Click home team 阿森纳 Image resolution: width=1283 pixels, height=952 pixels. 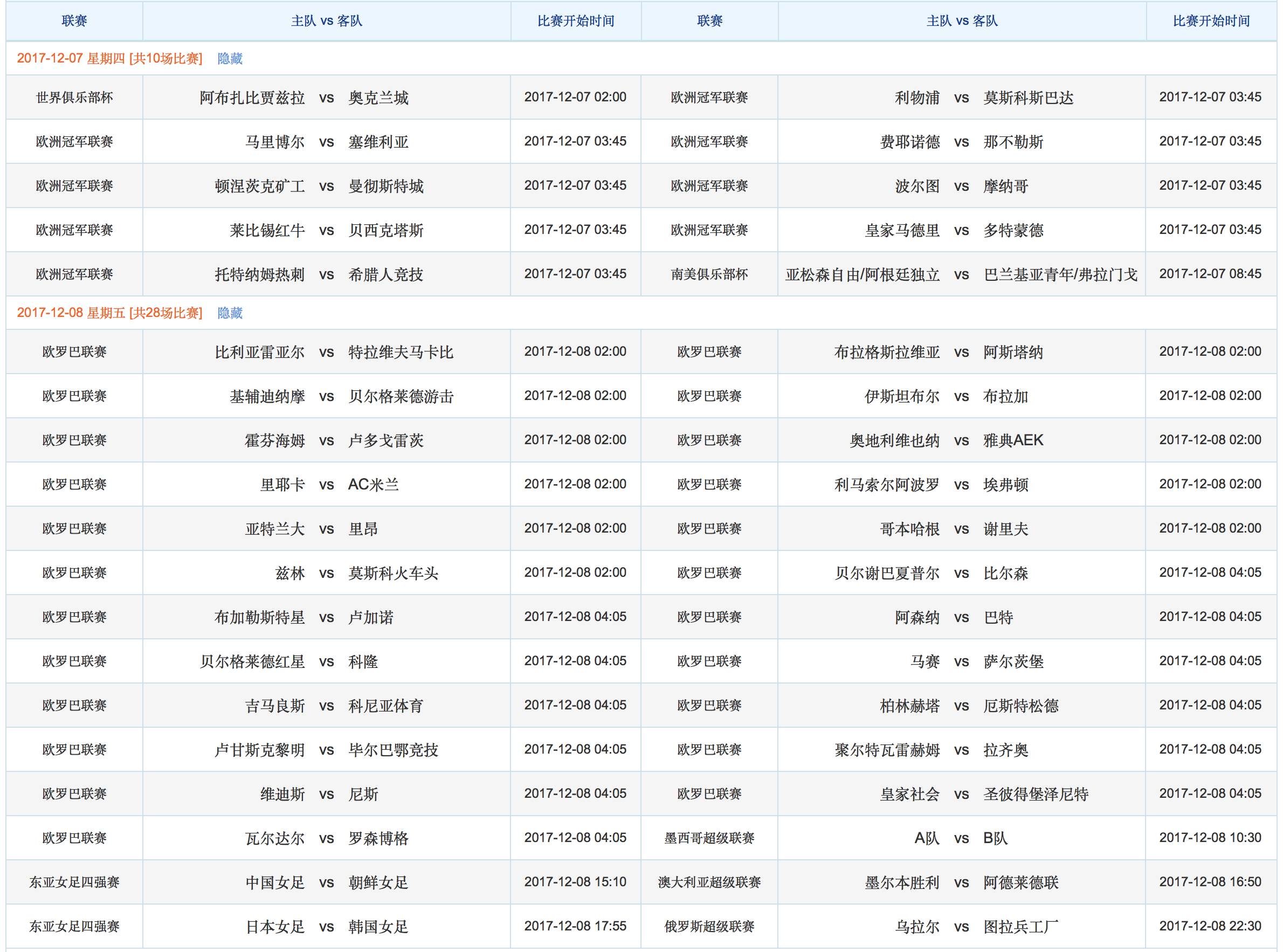pyautogui.click(x=917, y=618)
